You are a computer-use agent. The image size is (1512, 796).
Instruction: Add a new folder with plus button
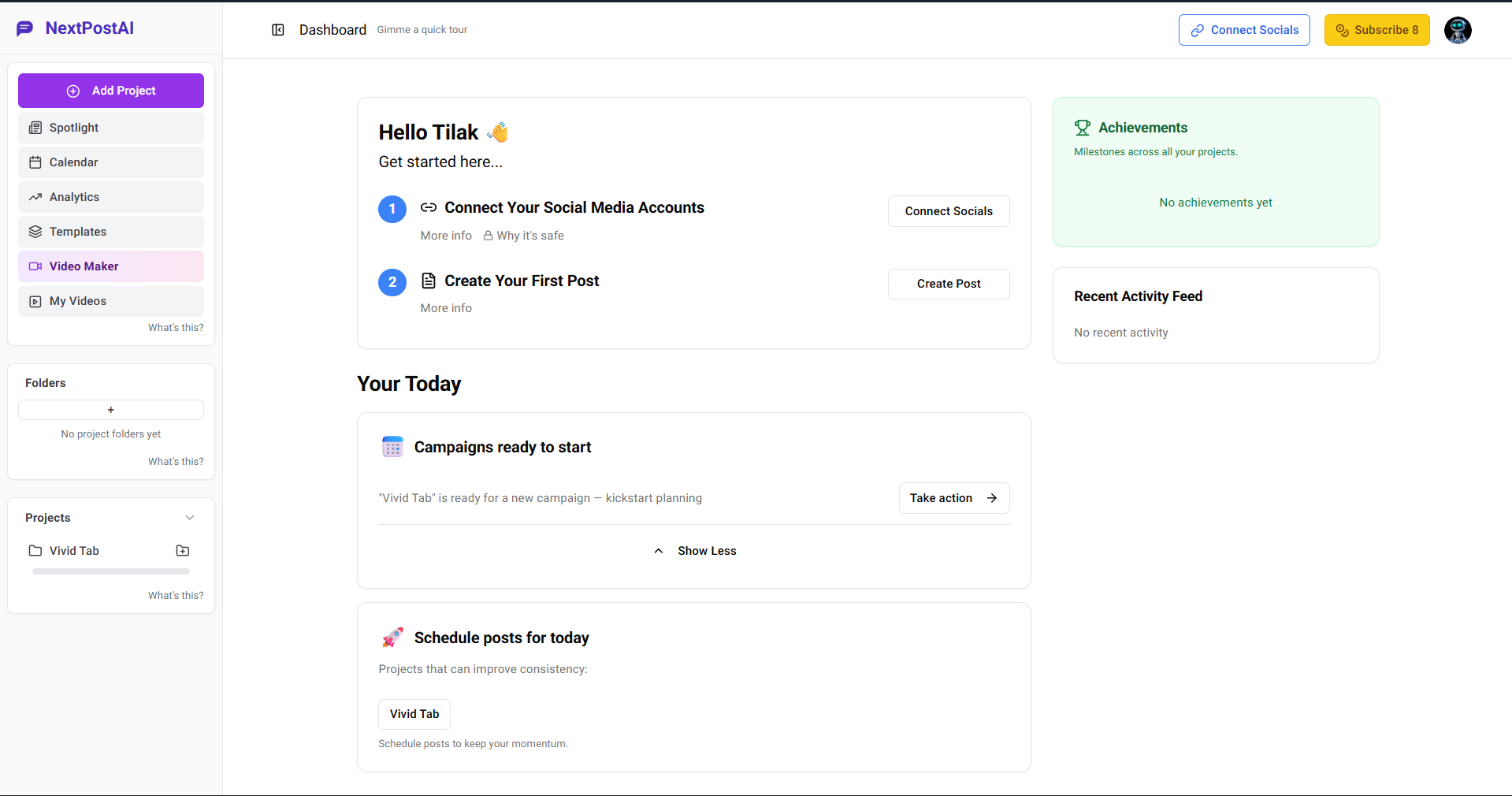tap(111, 410)
